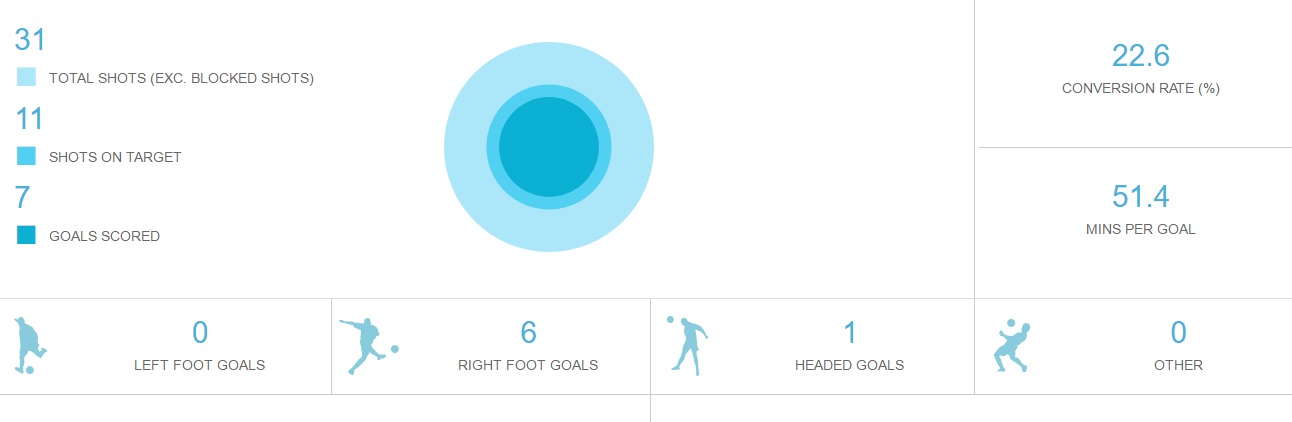Screen dimensions: 1292x422
Task: Click the Right Foot Goals label
Action: tap(528, 365)
